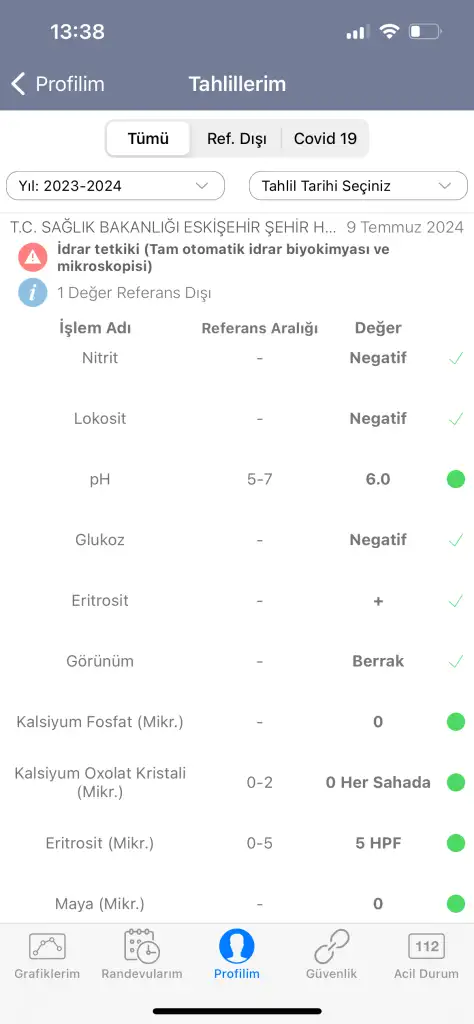Tap the Profilim person icon
Image resolution: width=474 pixels, height=1024 pixels.
coord(236,946)
